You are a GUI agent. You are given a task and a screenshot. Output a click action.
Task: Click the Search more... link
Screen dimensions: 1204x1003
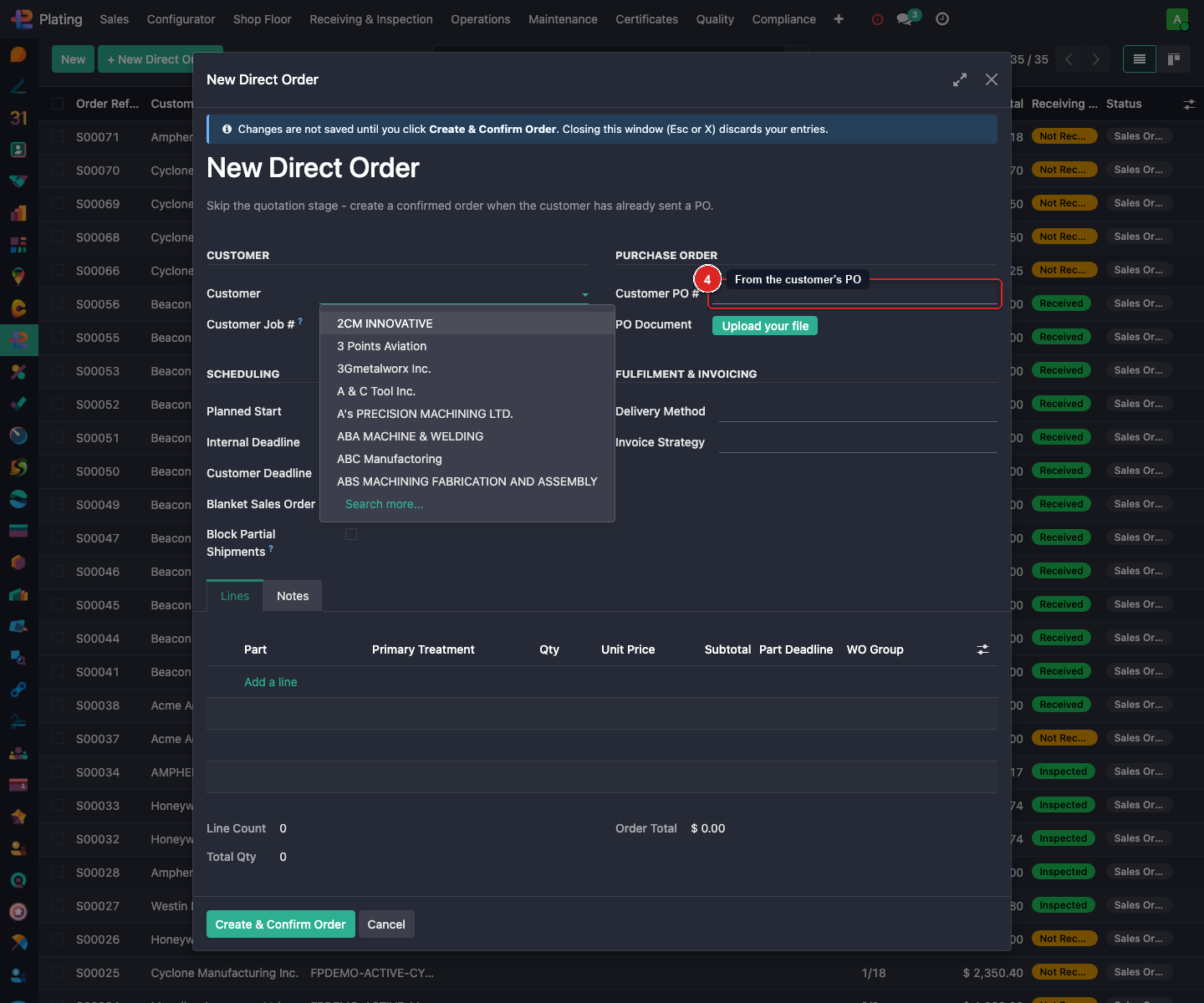(x=384, y=504)
